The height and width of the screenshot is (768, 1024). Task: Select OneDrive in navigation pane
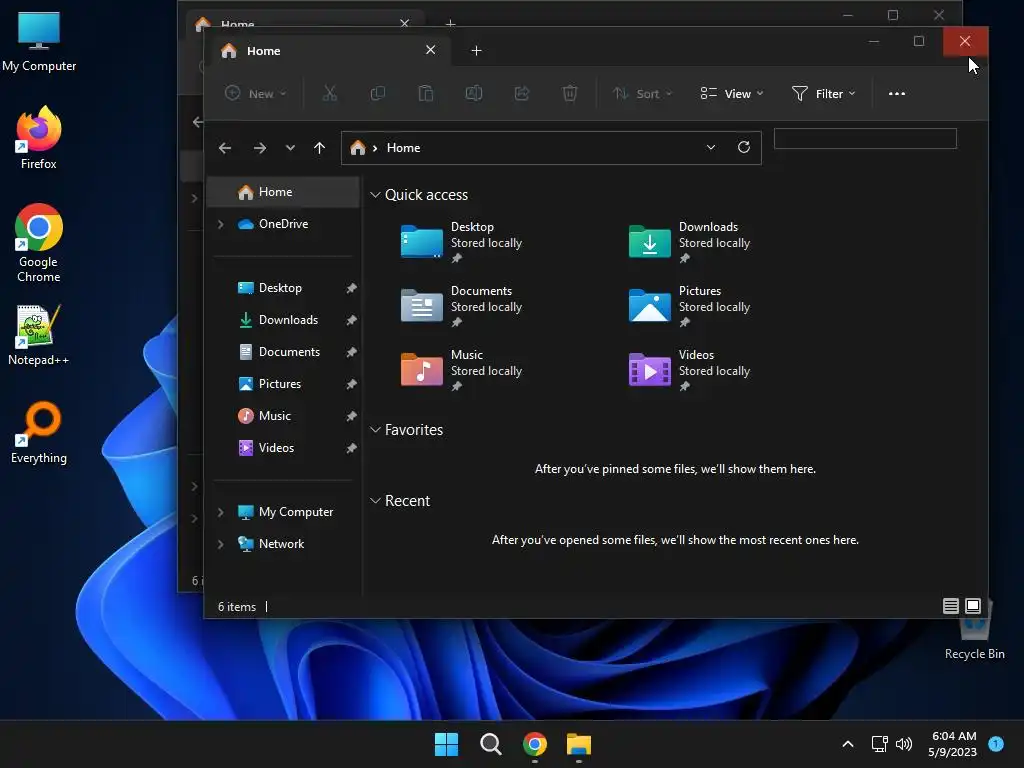pos(283,224)
